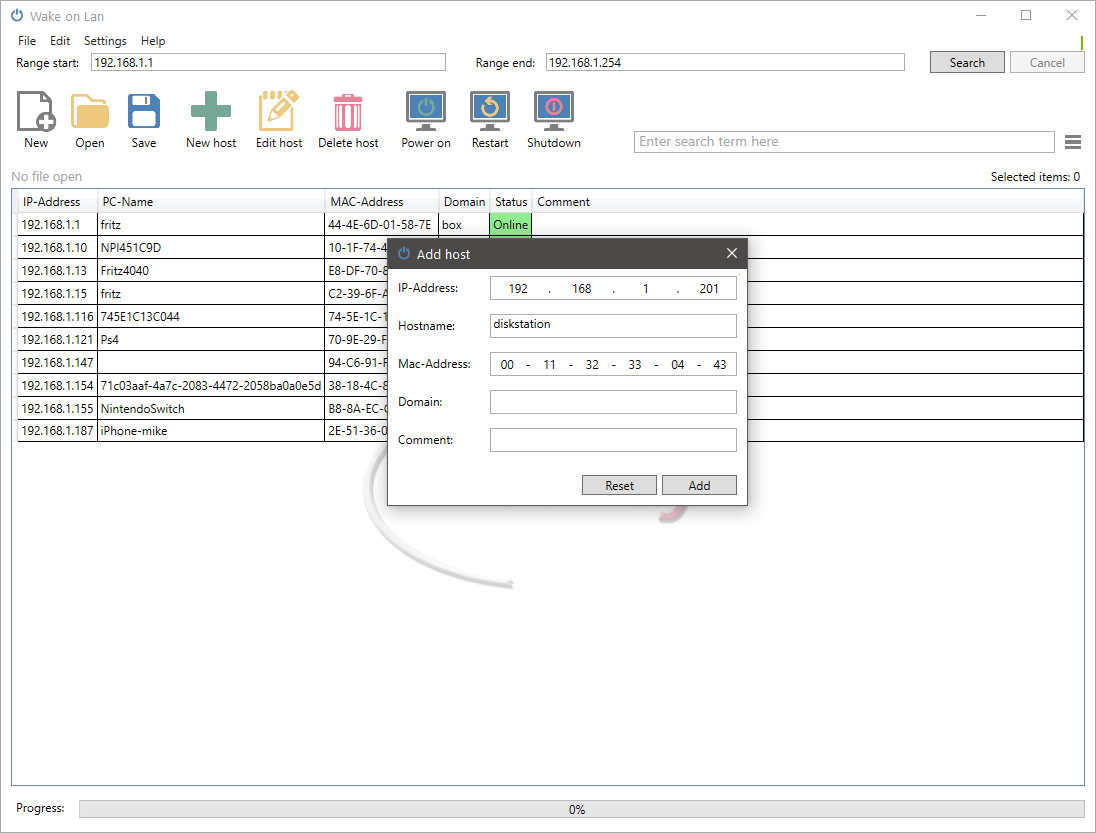Click the New host plus icon
The image size is (1096, 833).
(x=210, y=112)
